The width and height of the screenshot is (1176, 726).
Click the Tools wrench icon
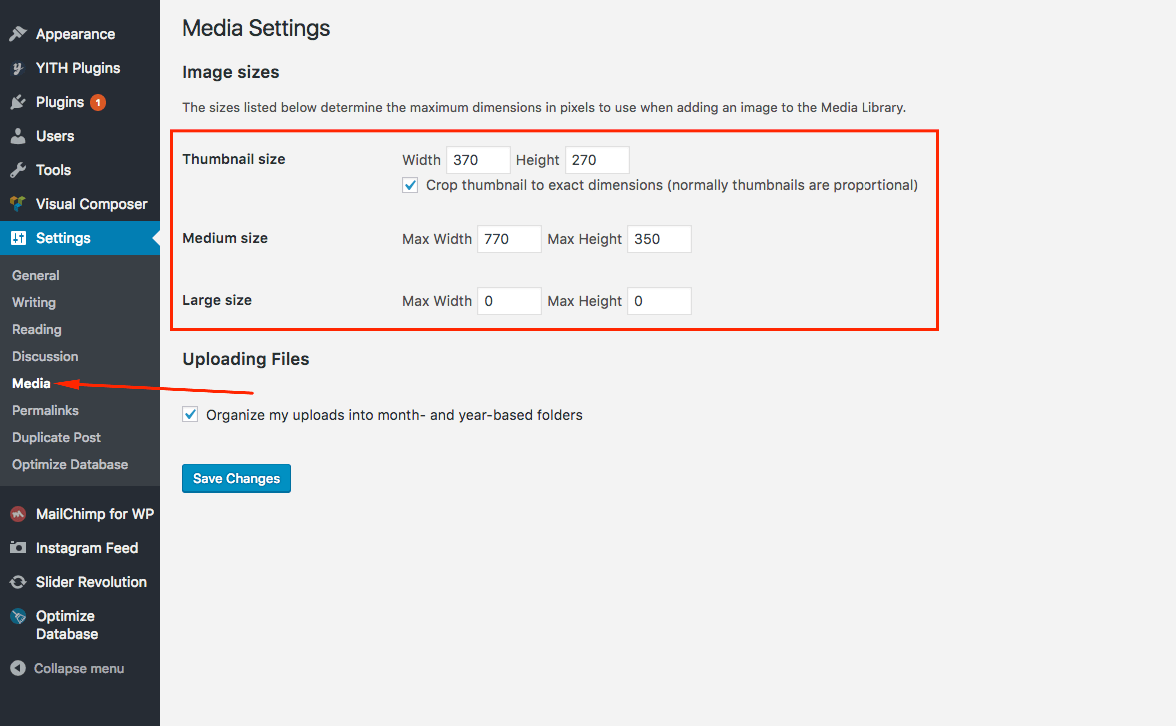click(18, 170)
